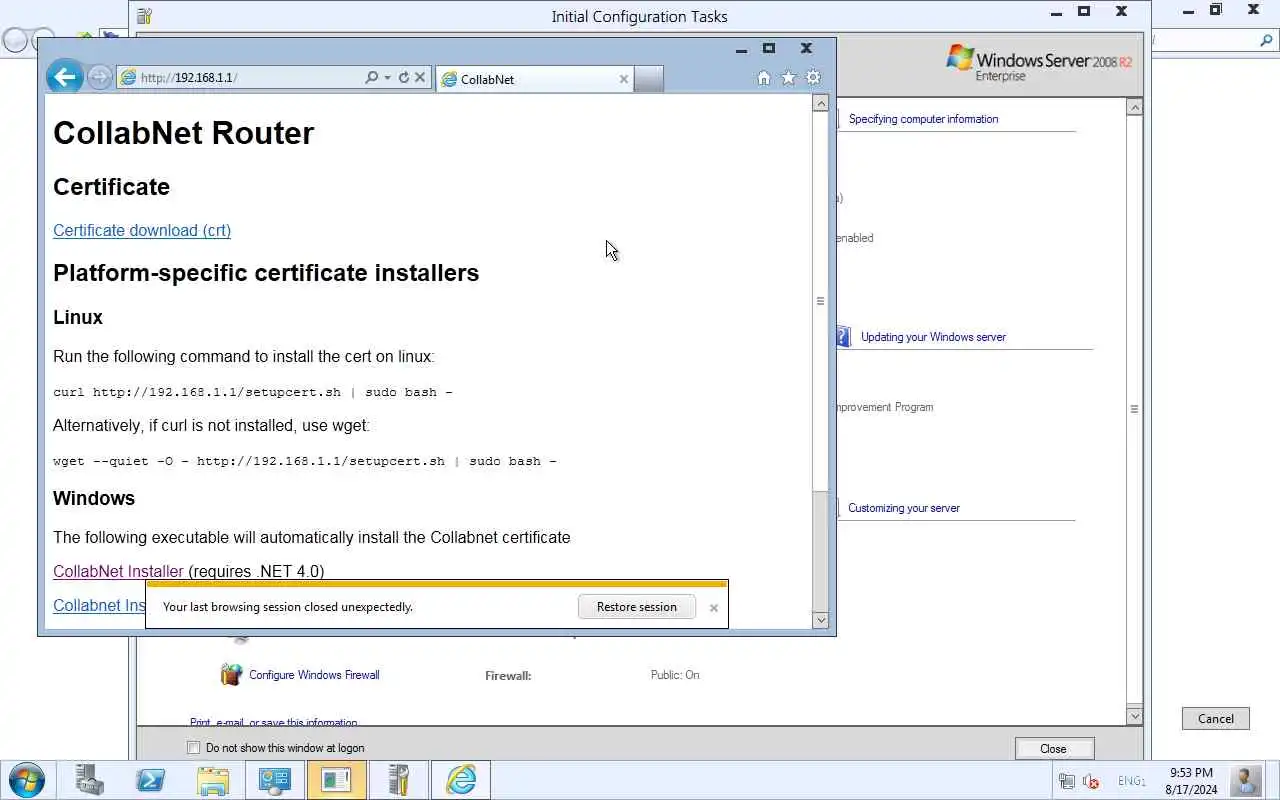The width and height of the screenshot is (1280, 800).
Task: Open address bar autocomplete dropdown arrow
Action: [x=387, y=77]
